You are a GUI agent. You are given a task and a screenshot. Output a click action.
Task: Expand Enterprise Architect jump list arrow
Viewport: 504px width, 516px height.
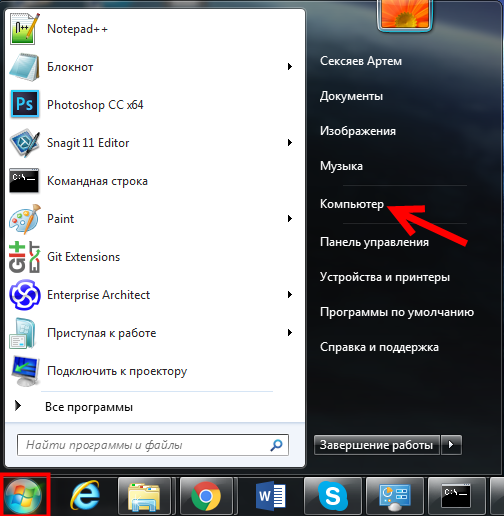(290, 295)
